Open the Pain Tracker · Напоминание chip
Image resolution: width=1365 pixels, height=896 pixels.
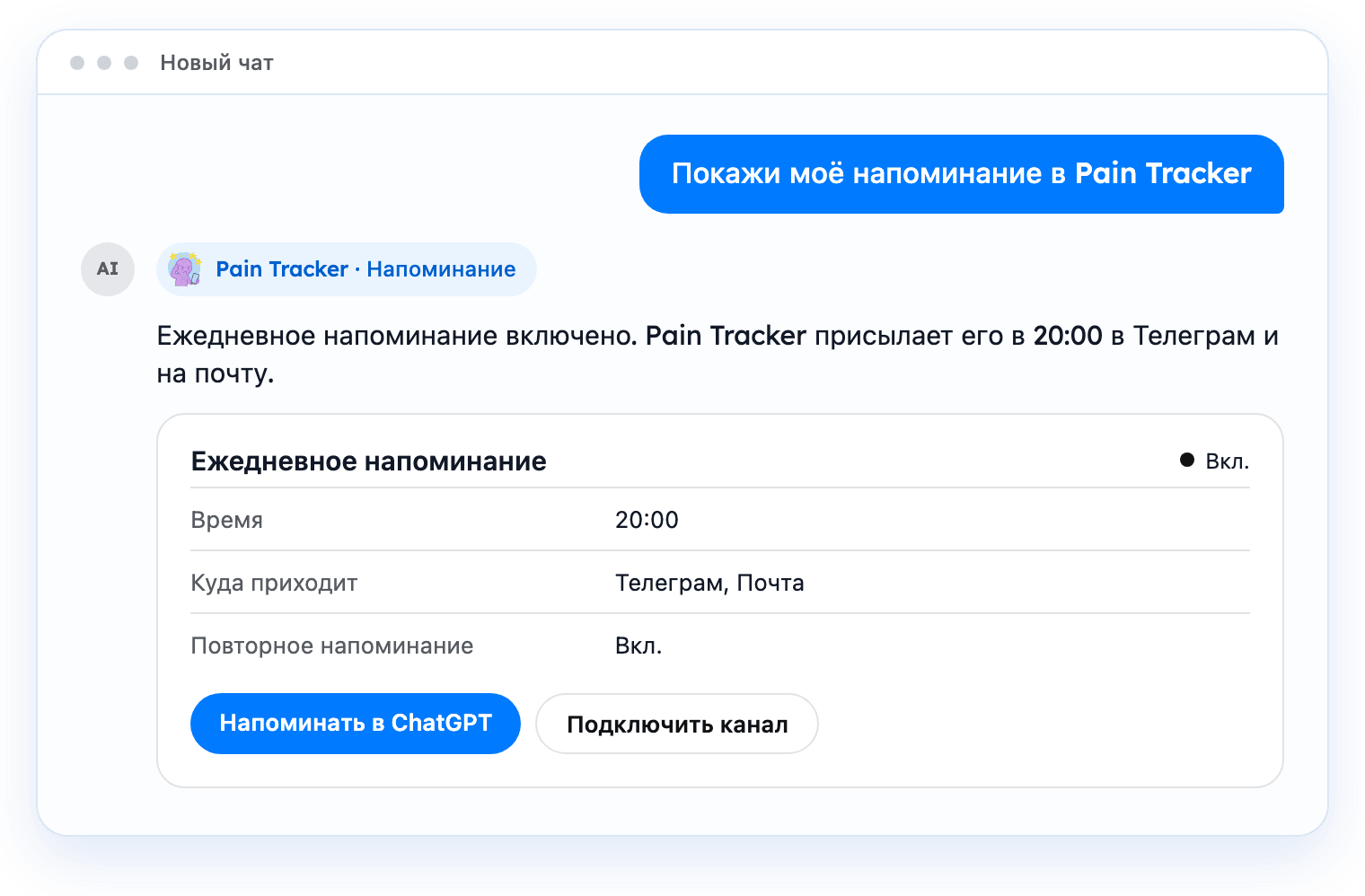click(x=347, y=269)
